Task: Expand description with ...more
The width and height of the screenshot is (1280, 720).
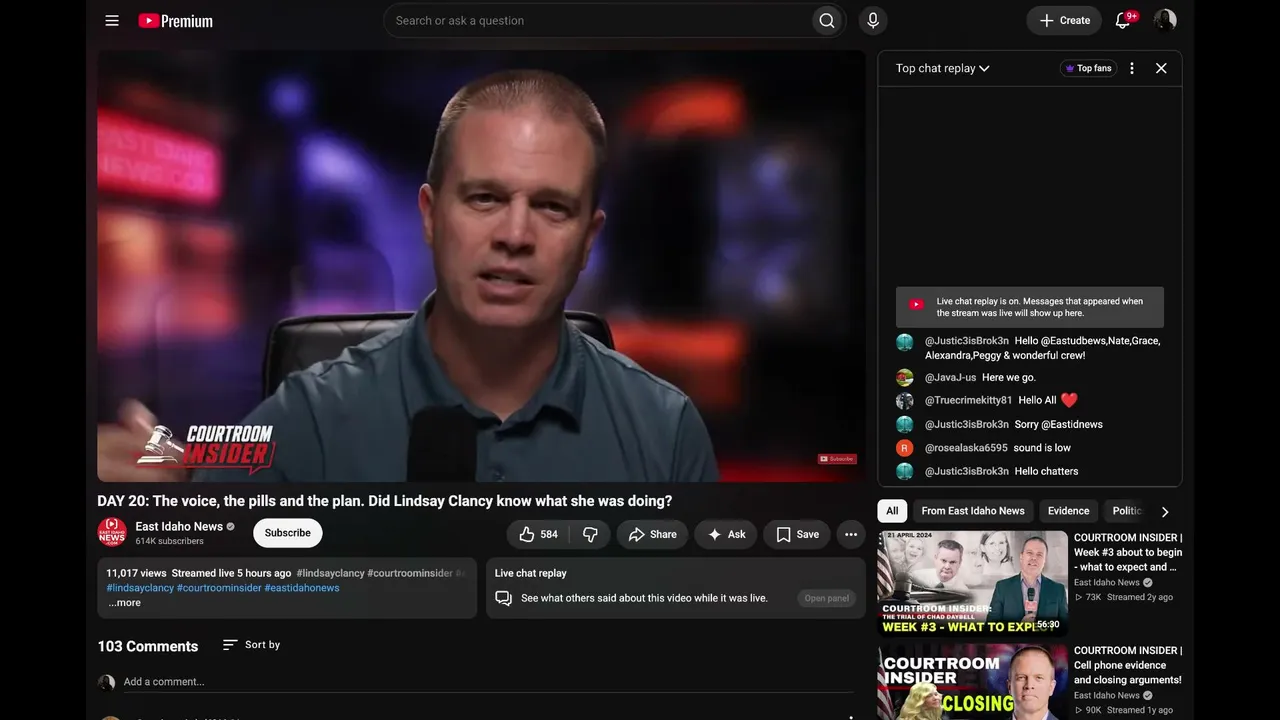Action: click(x=125, y=603)
